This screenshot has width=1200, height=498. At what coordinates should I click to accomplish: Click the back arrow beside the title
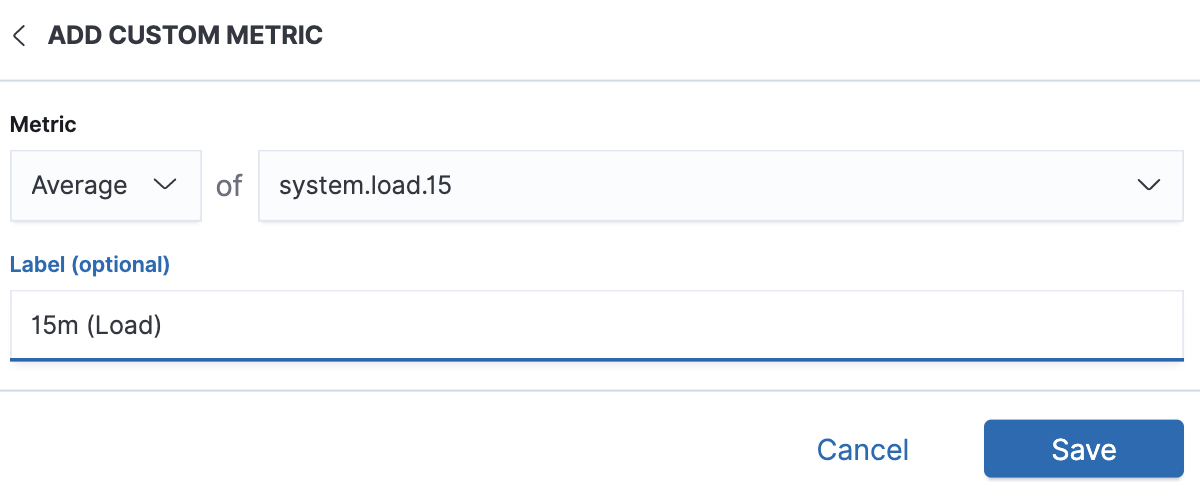pyautogui.click(x=18, y=36)
